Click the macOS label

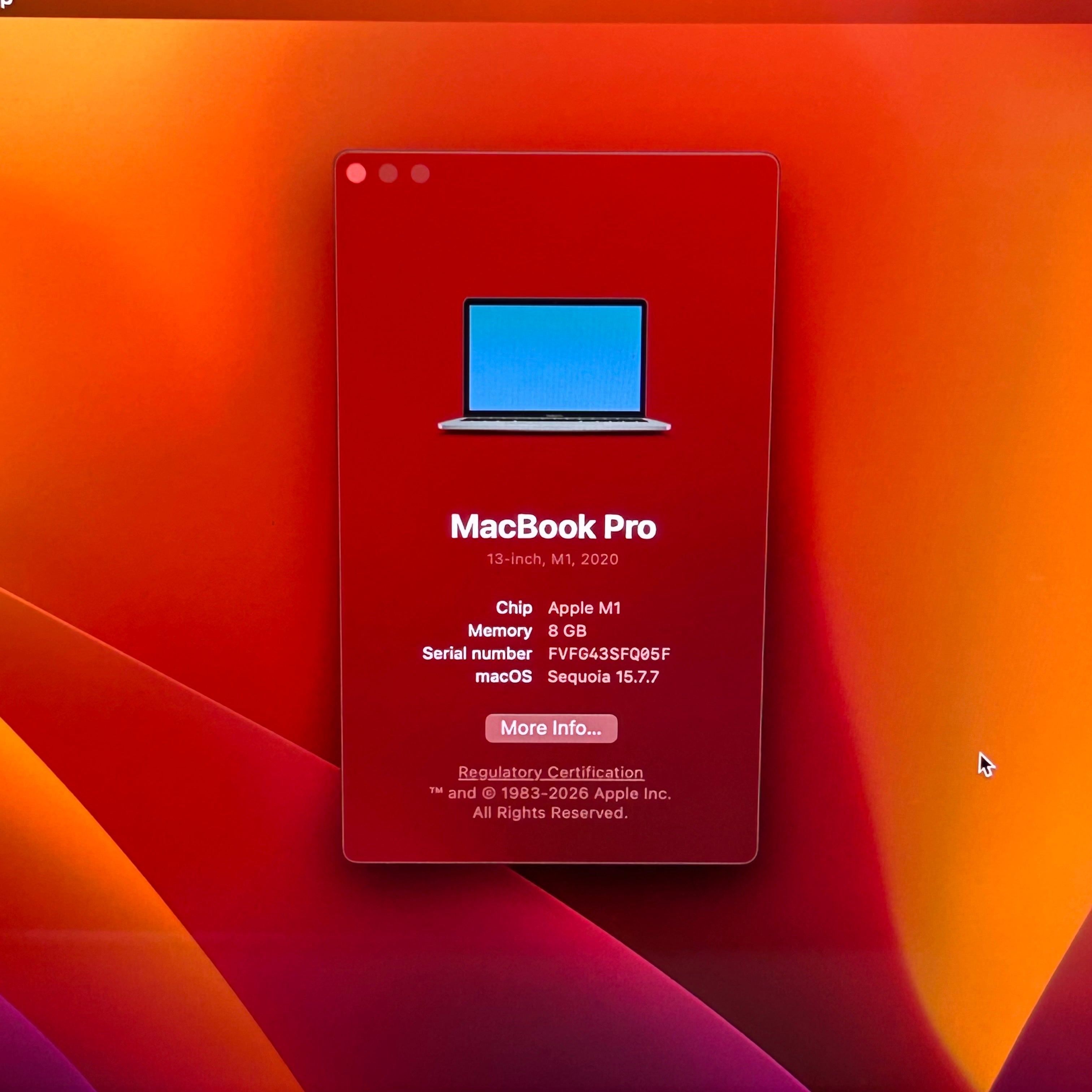pyautogui.click(x=503, y=677)
